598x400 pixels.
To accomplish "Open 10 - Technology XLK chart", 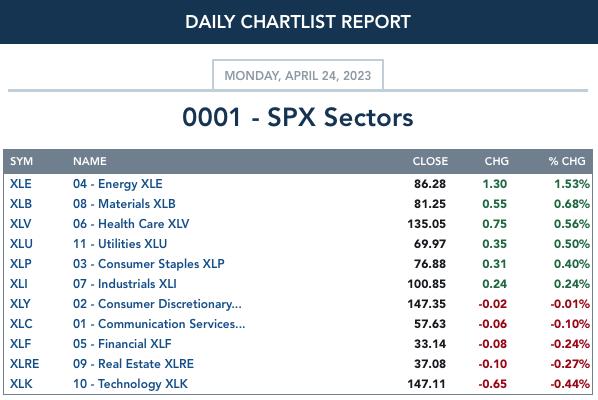I will [x=130, y=384].
